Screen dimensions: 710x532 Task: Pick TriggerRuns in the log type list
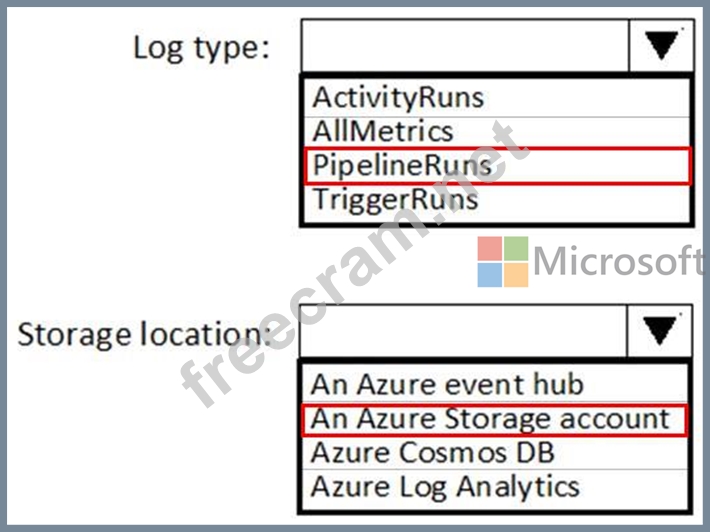pyautogui.click(x=497, y=200)
